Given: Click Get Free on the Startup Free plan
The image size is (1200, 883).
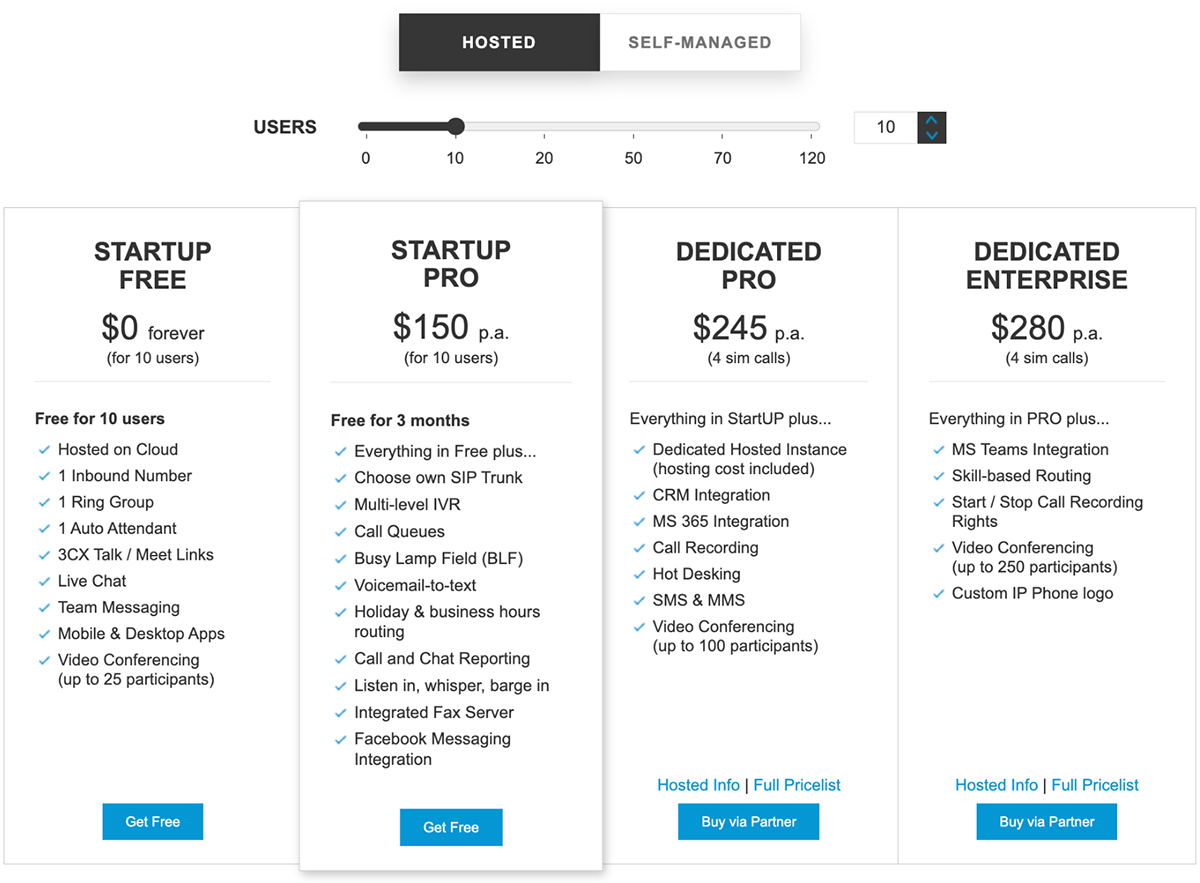Looking at the screenshot, I should pyautogui.click(x=152, y=821).
